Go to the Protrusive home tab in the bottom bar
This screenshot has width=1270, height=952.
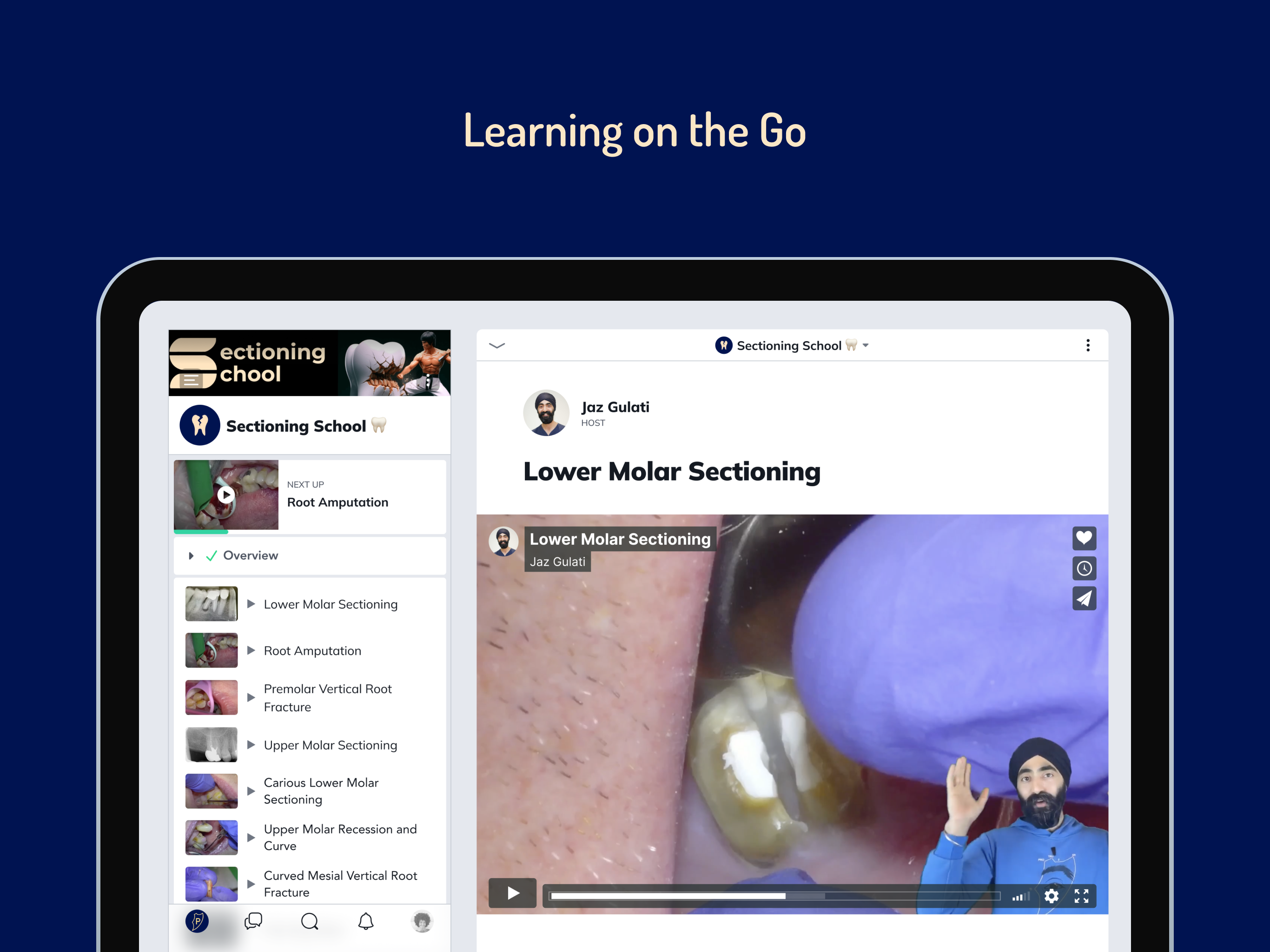197,921
